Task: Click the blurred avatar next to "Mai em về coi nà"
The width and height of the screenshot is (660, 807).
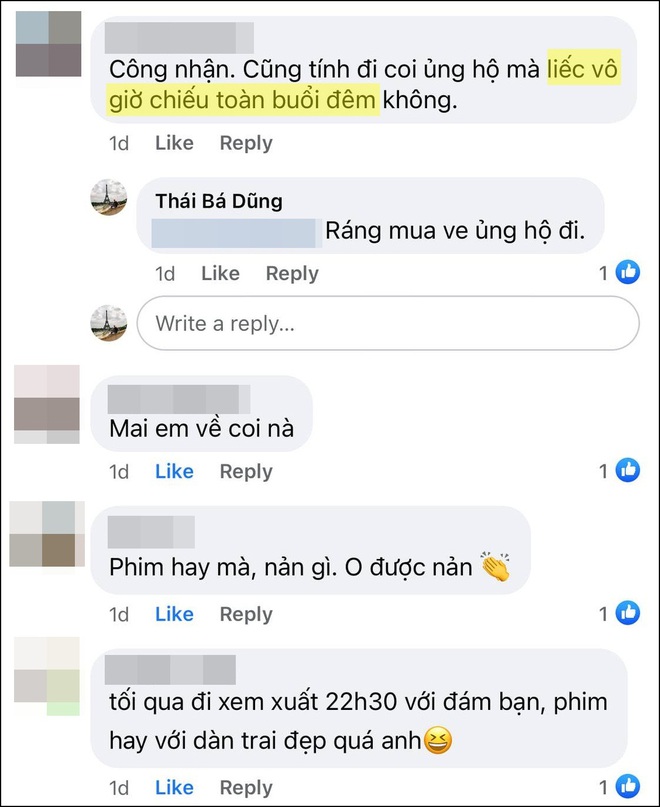Action: coord(47,404)
